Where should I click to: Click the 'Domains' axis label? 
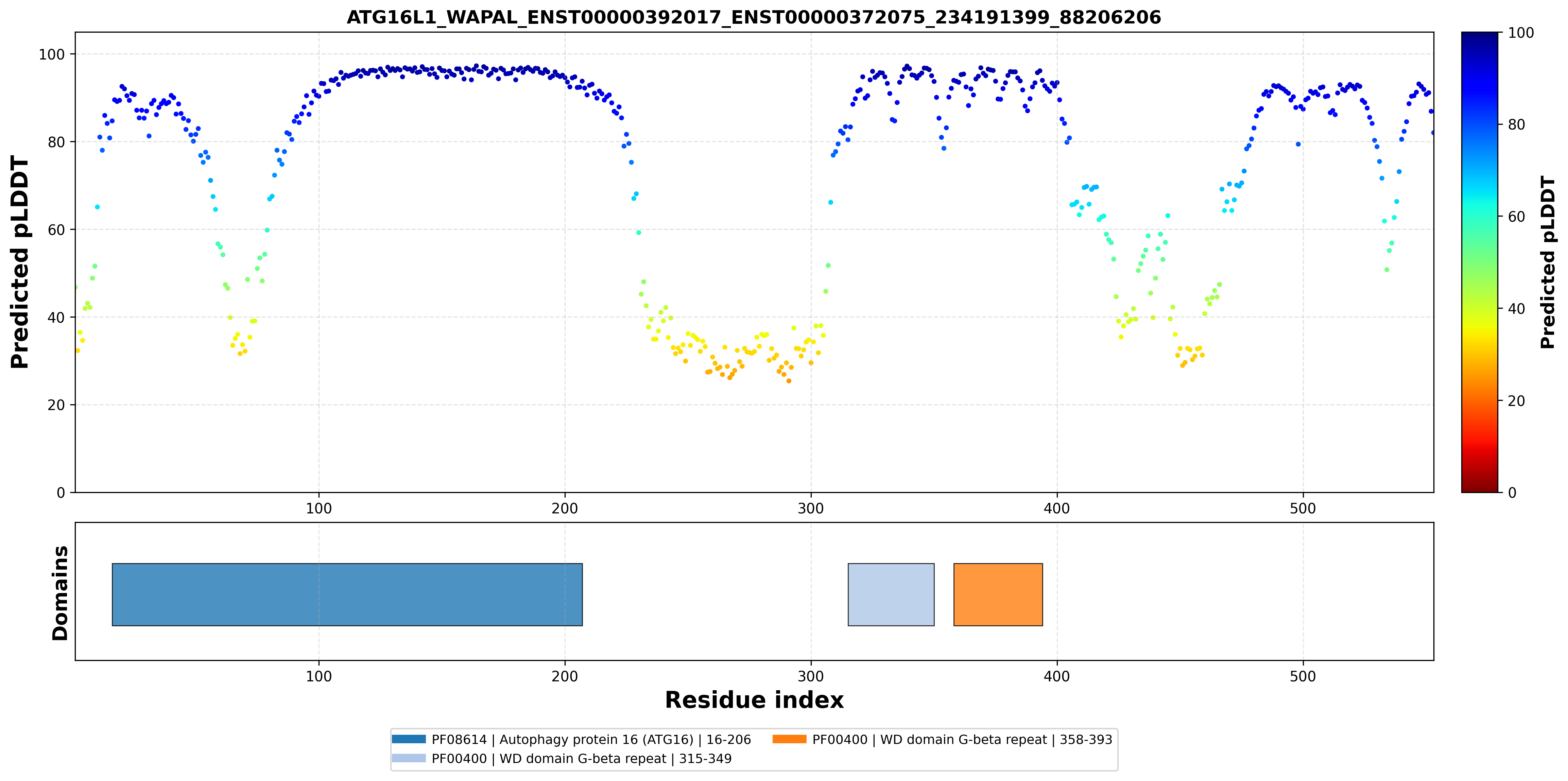click(x=59, y=593)
